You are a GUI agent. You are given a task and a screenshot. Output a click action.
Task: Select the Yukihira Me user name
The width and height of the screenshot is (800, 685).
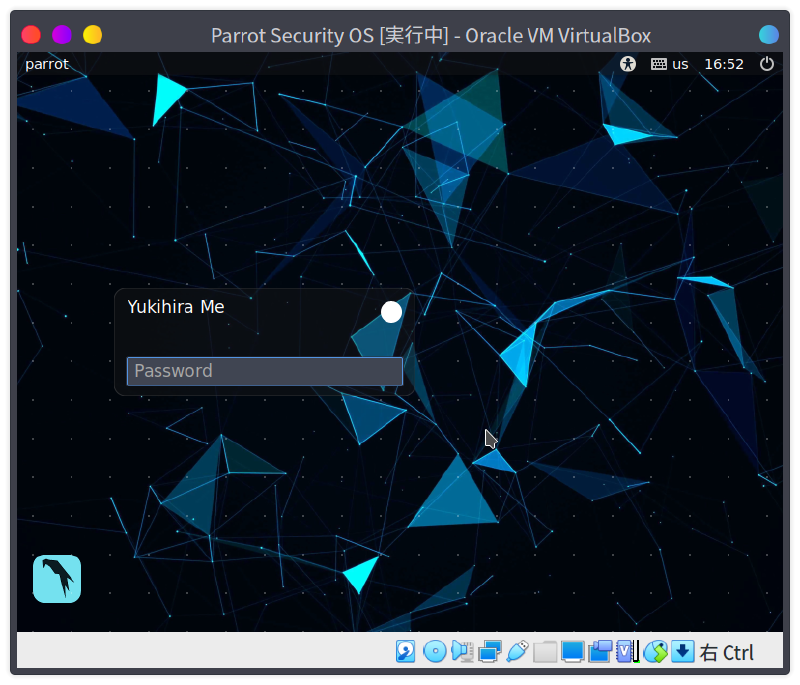pos(176,307)
